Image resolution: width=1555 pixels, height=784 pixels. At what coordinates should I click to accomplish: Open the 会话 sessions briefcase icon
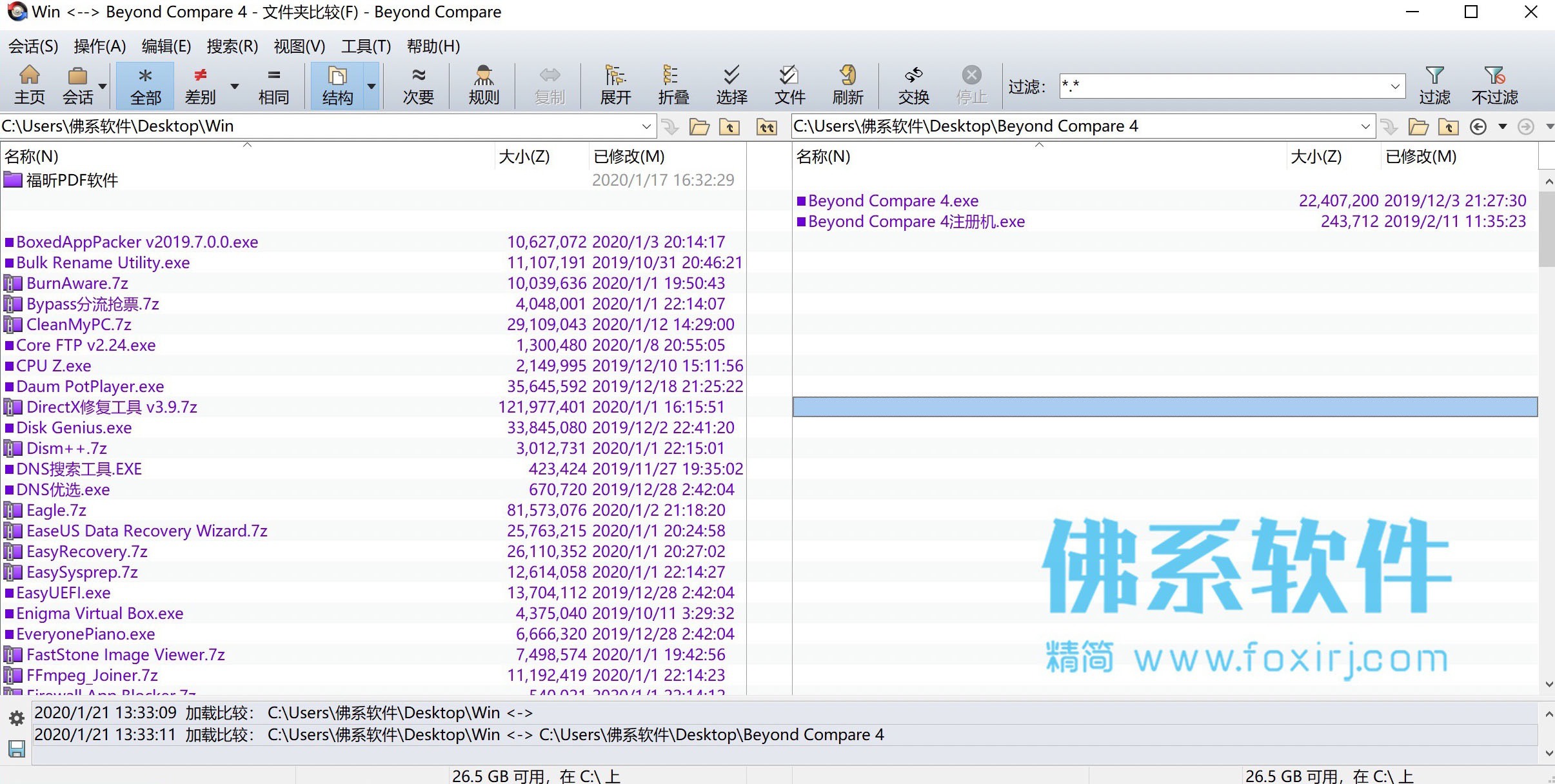77,85
